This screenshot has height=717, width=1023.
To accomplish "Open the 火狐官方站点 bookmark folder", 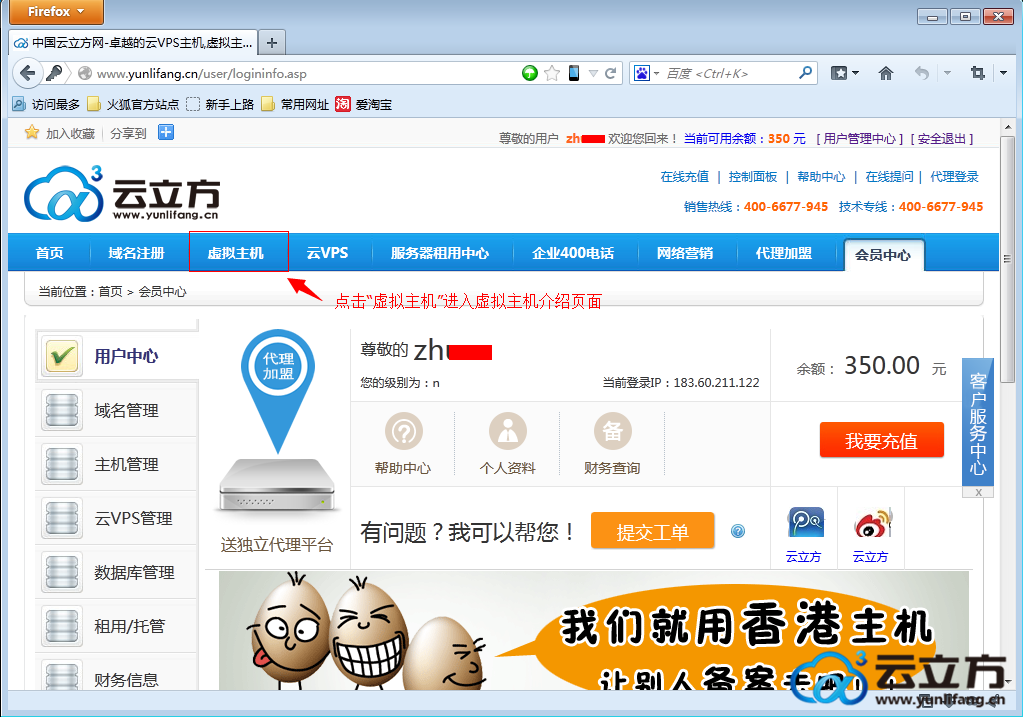I will coord(133,104).
